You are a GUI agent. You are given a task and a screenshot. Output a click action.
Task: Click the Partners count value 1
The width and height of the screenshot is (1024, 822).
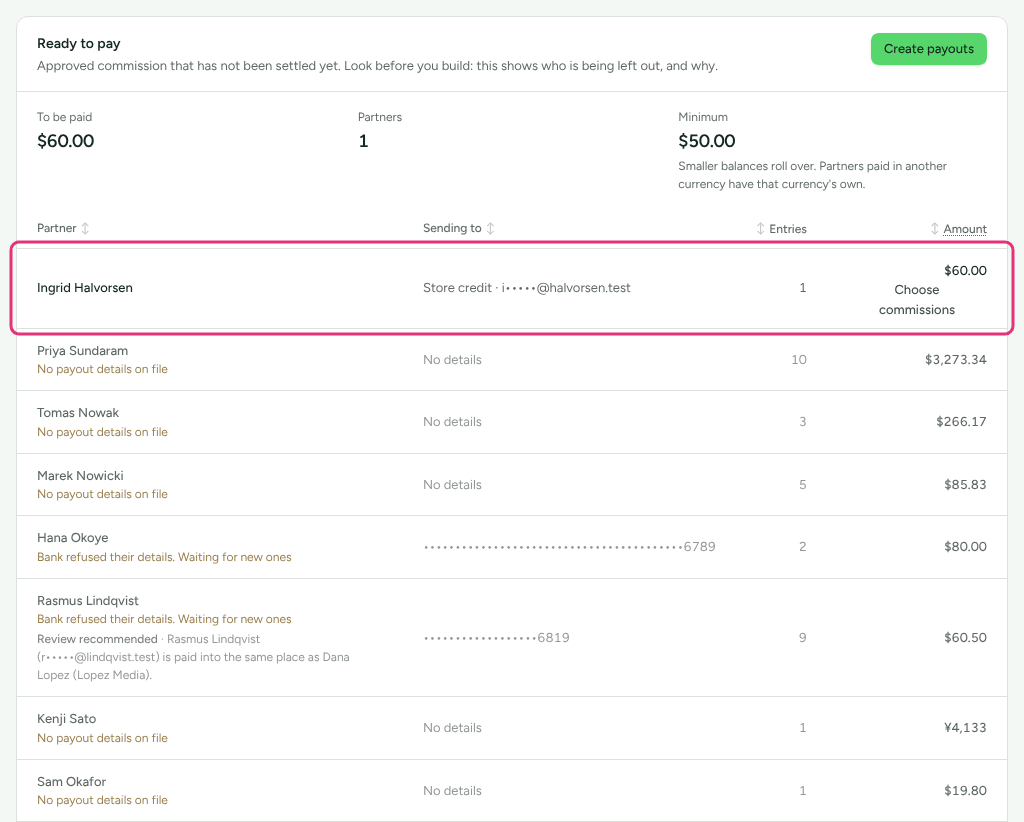(363, 141)
